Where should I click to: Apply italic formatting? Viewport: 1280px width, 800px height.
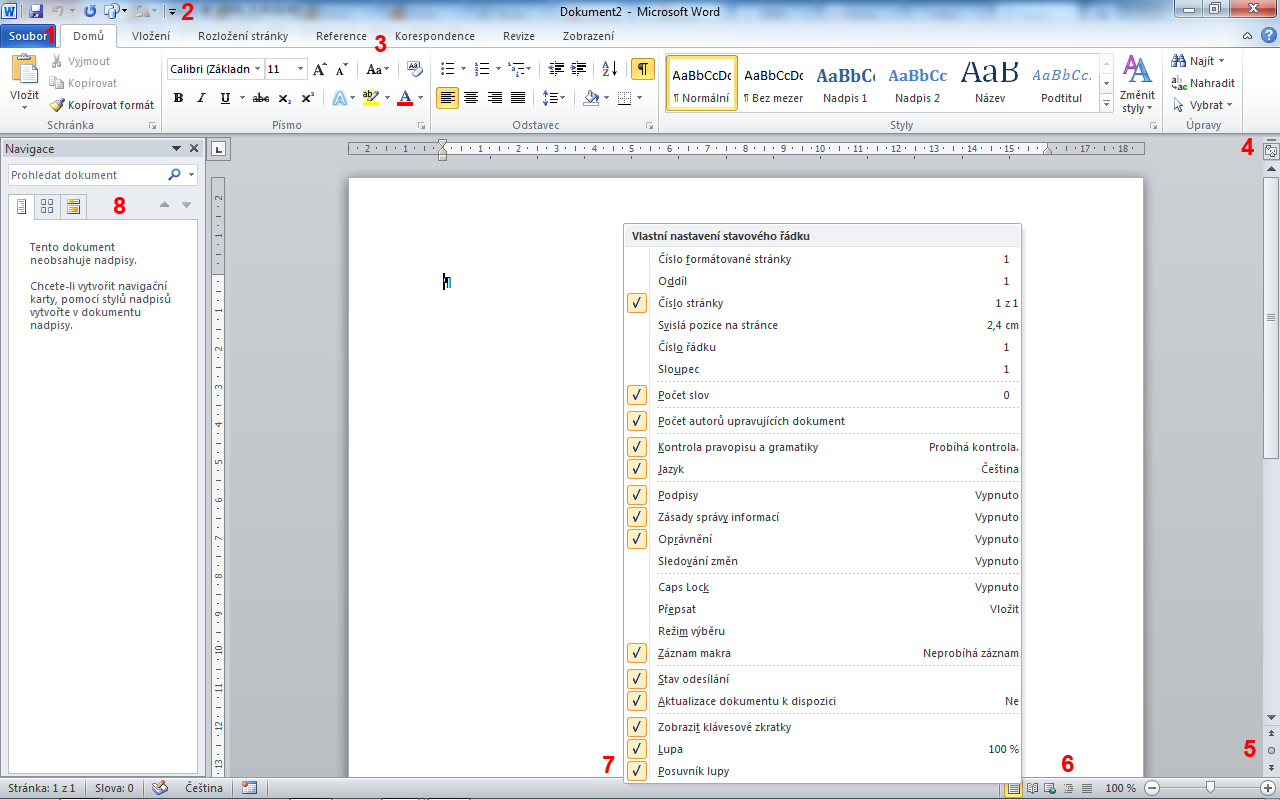click(201, 98)
